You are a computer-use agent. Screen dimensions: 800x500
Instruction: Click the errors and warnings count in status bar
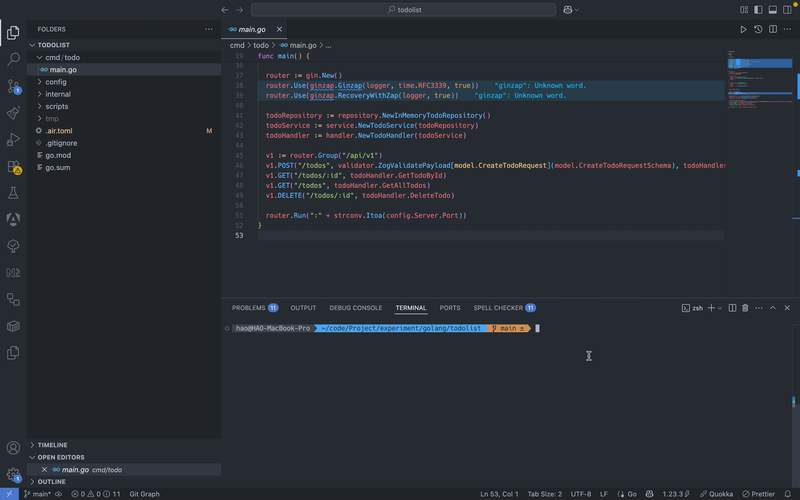[96, 494]
